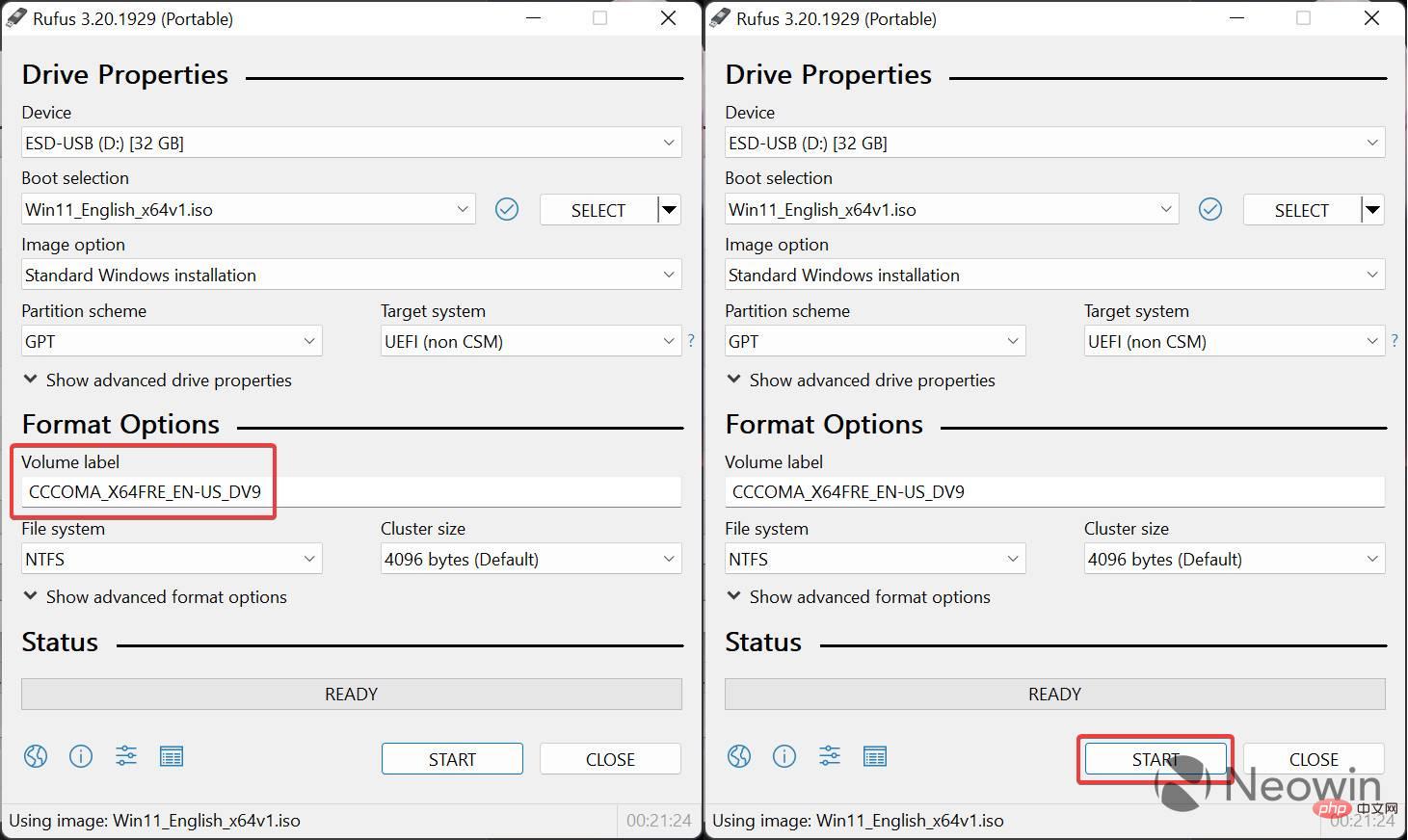Open About info icon in left Rufus window
The height and width of the screenshot is (840, 1408).
[81, 756]
